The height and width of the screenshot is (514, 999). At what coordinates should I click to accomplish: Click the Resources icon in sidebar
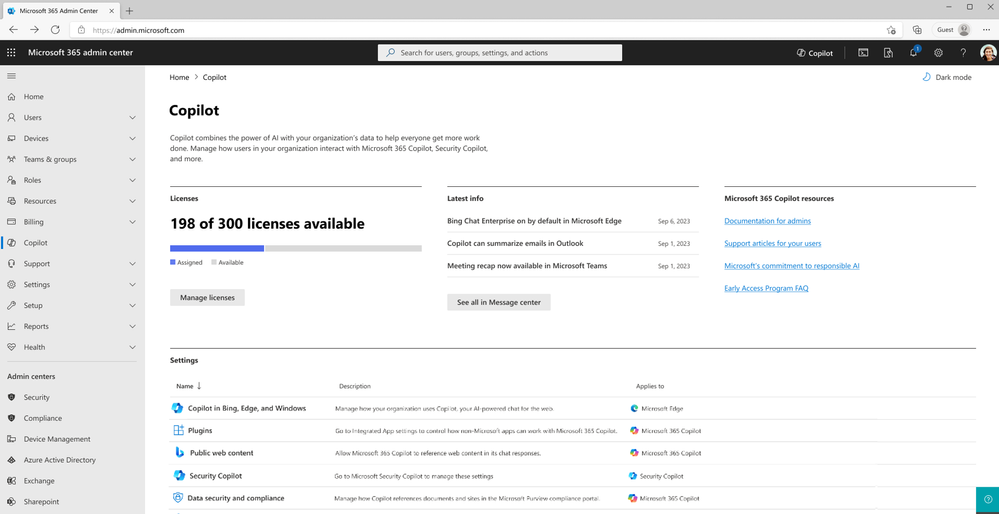coord(11,201)
